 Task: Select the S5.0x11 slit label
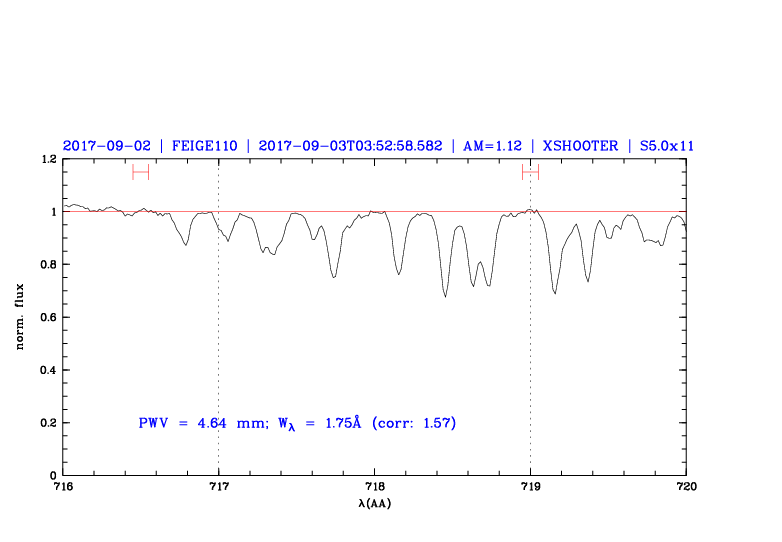665,145
